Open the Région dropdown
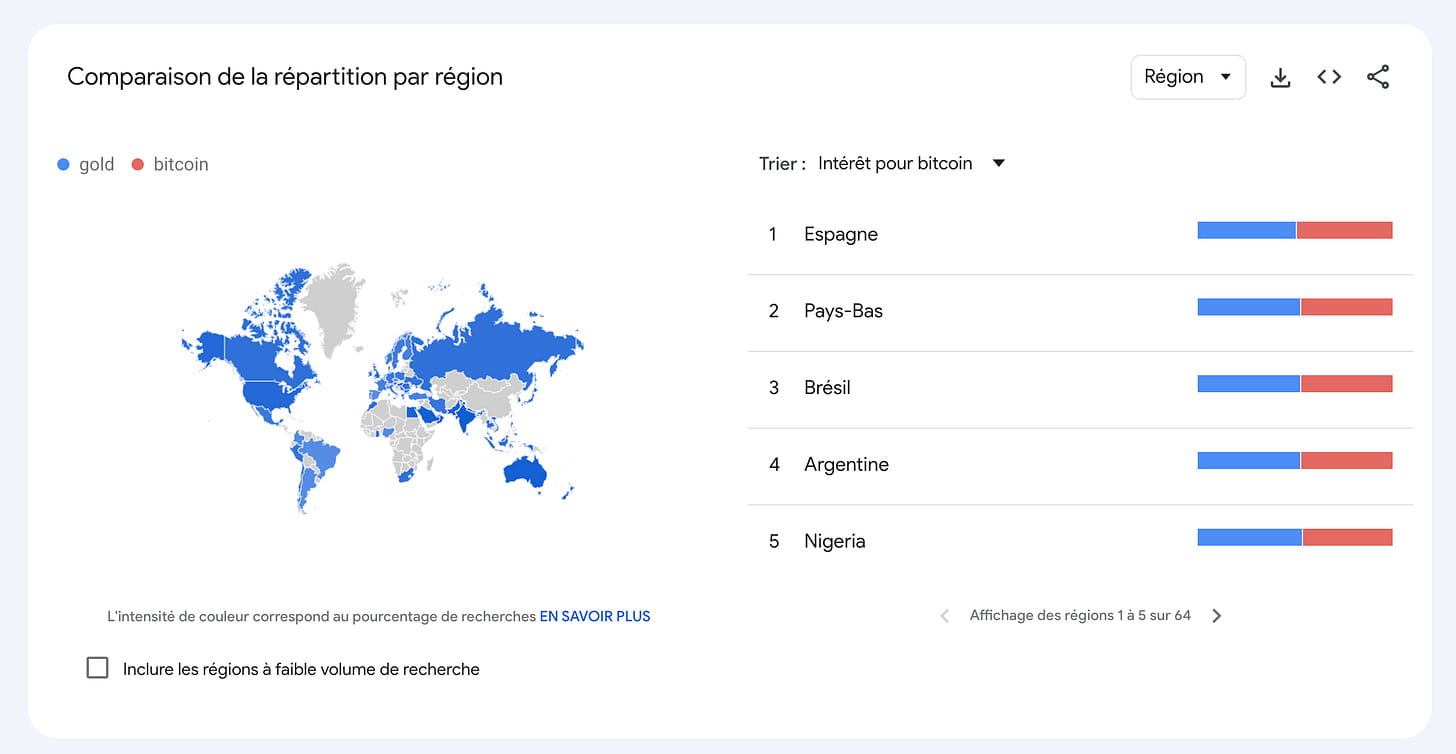This screenshot has height=754, width=1456. [1187, 77]
